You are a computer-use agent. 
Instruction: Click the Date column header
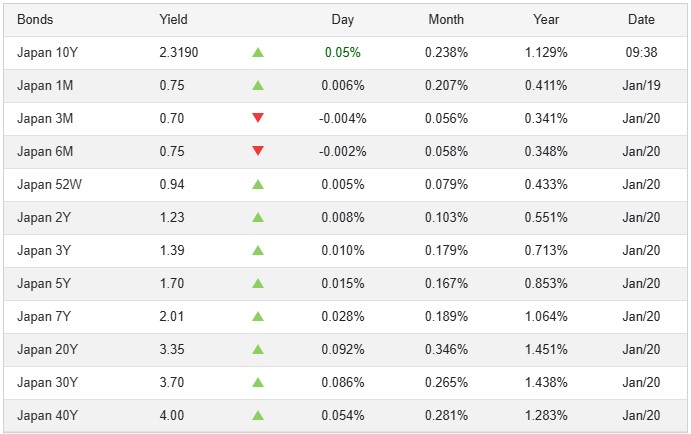[x=641, y=19]
